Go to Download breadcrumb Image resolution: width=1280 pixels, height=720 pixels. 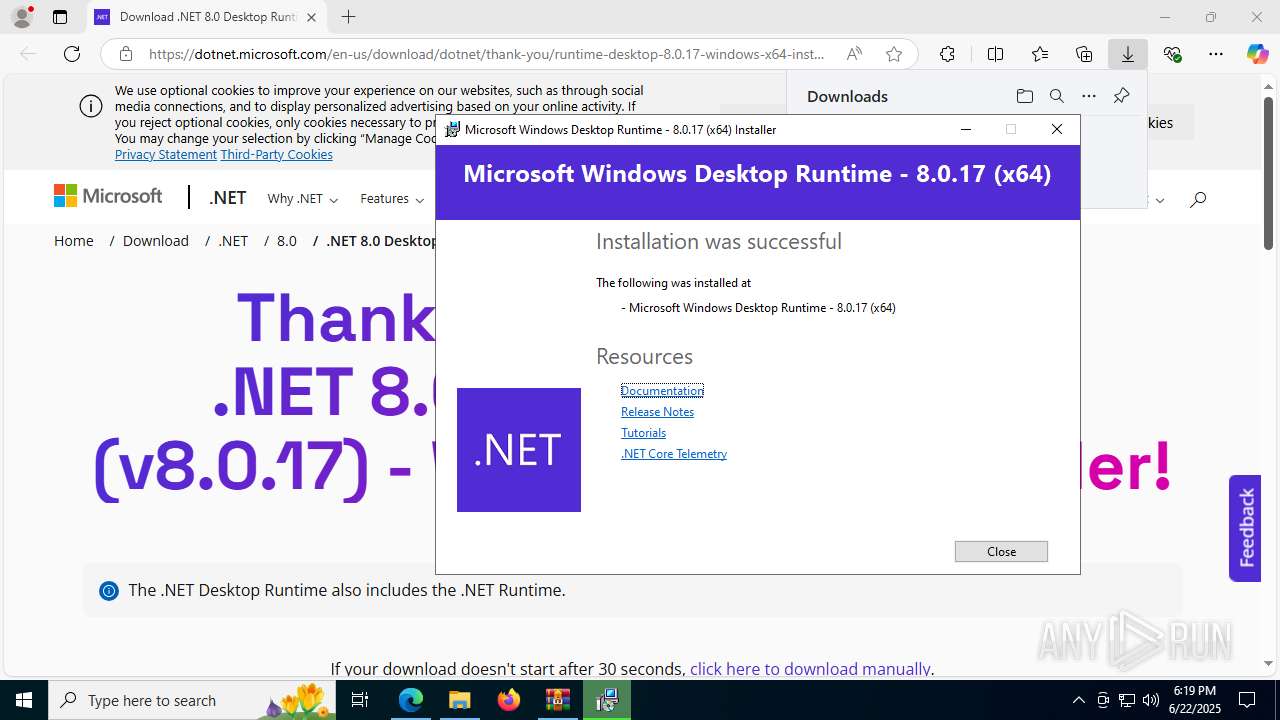(x=156, y=241)
